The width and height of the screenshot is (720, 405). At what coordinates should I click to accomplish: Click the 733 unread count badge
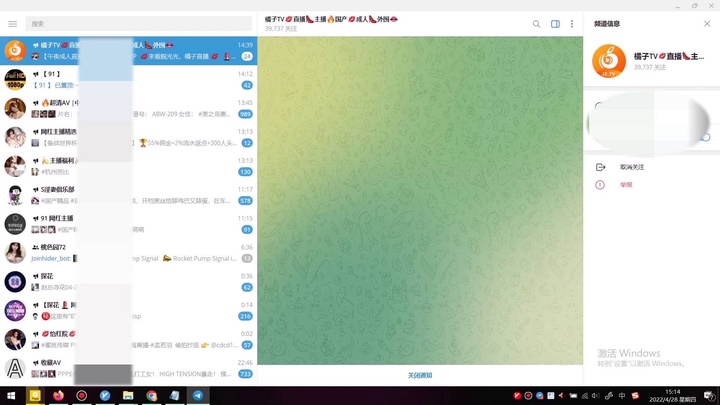click(x=245, y=374)
